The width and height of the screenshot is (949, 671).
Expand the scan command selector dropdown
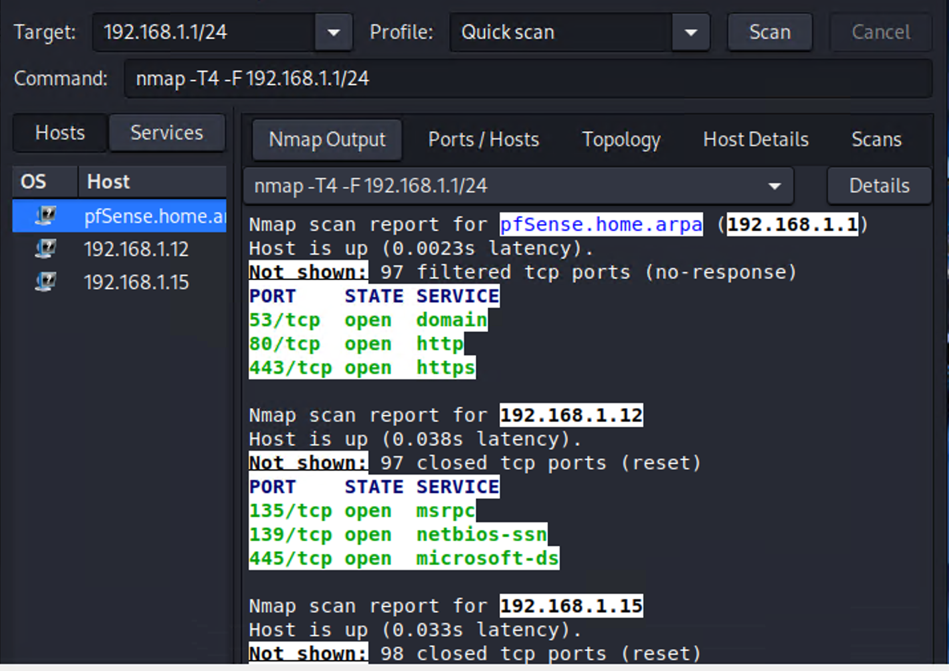(x=774, y=186)
